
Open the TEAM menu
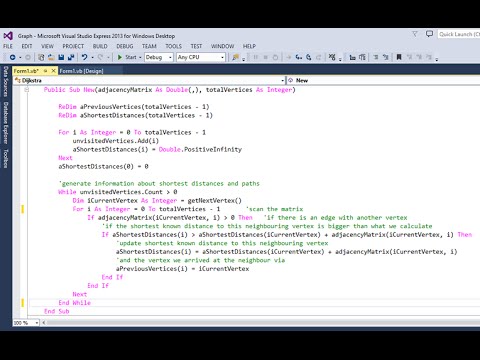(x=149, y=46)
